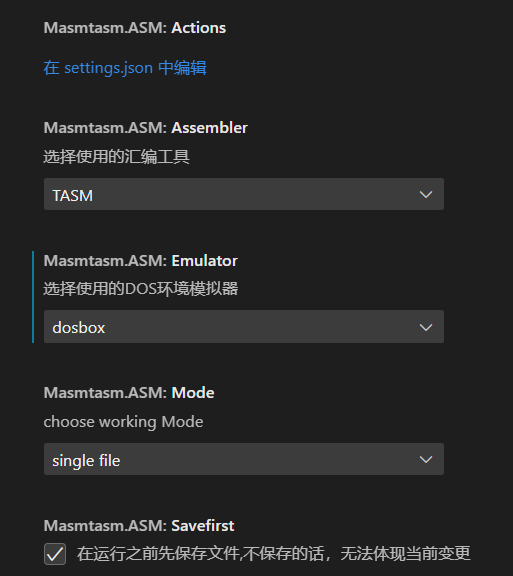Click the 'choose working Mode' description text
513x576 pixels.
123,422
